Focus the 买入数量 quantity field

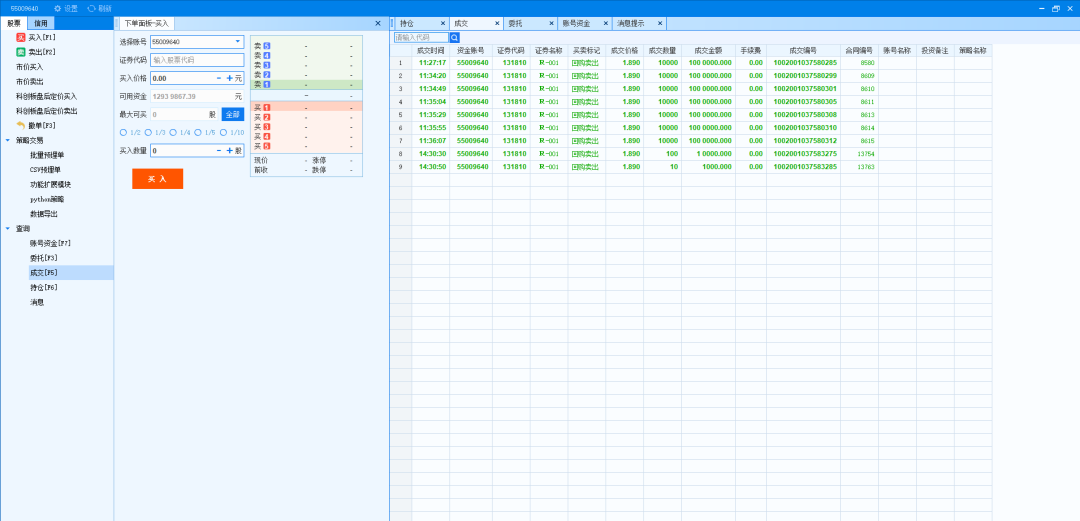(x=182, y=150)
